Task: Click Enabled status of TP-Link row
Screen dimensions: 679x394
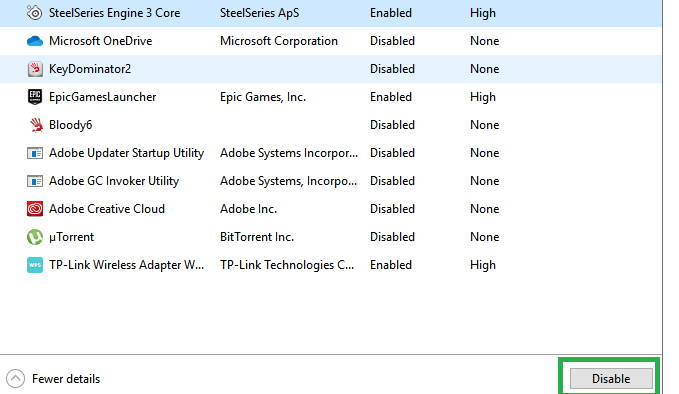Action: pyautogui.click(x=391, y=265)
